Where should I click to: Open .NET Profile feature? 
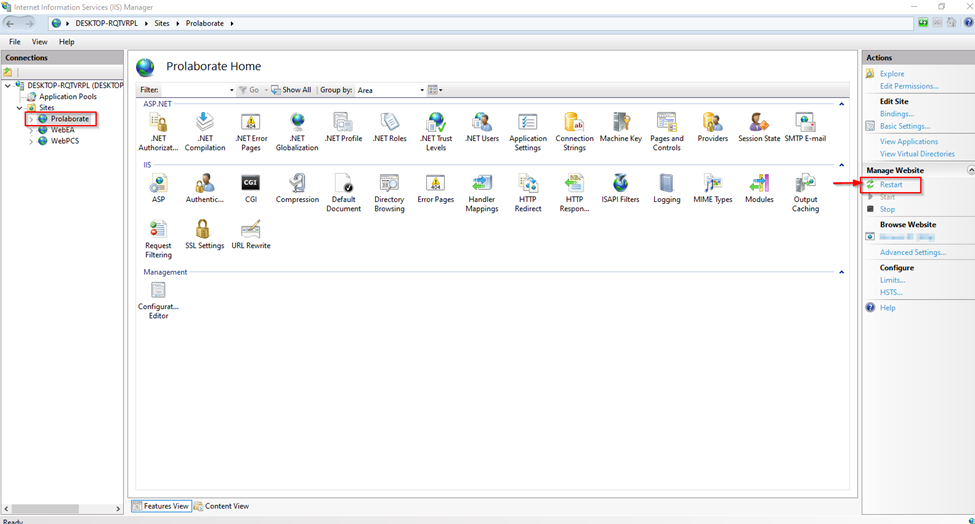[x=343, y=127]
